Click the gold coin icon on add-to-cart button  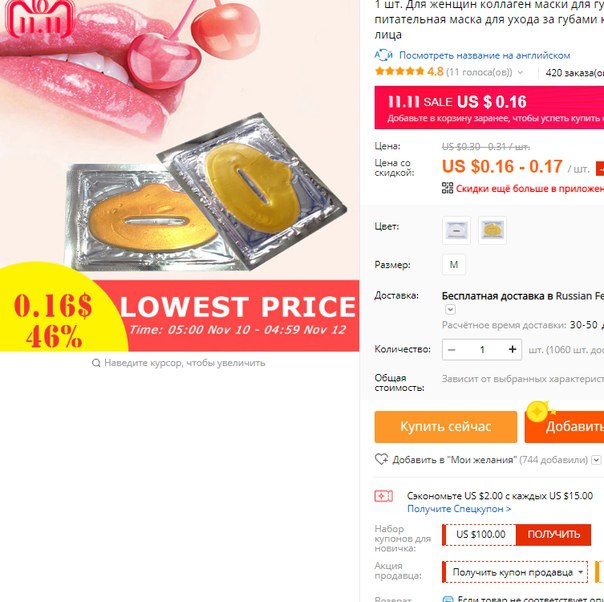[x=538, y=412]
